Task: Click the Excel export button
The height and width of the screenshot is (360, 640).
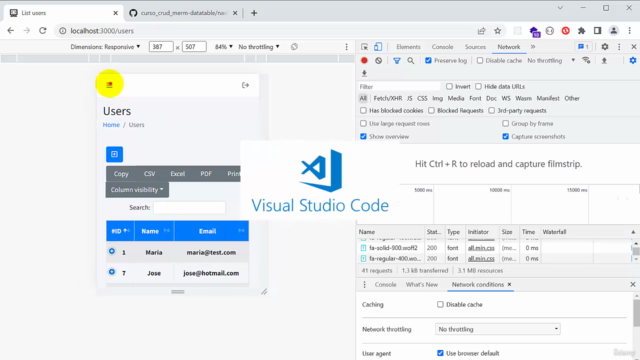Action: (x=178, y=174)
